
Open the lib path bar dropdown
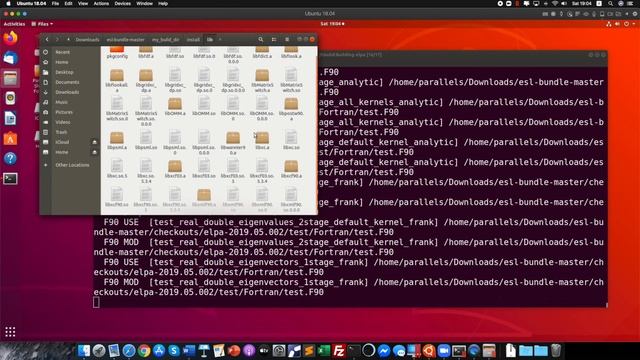(210, 40)
